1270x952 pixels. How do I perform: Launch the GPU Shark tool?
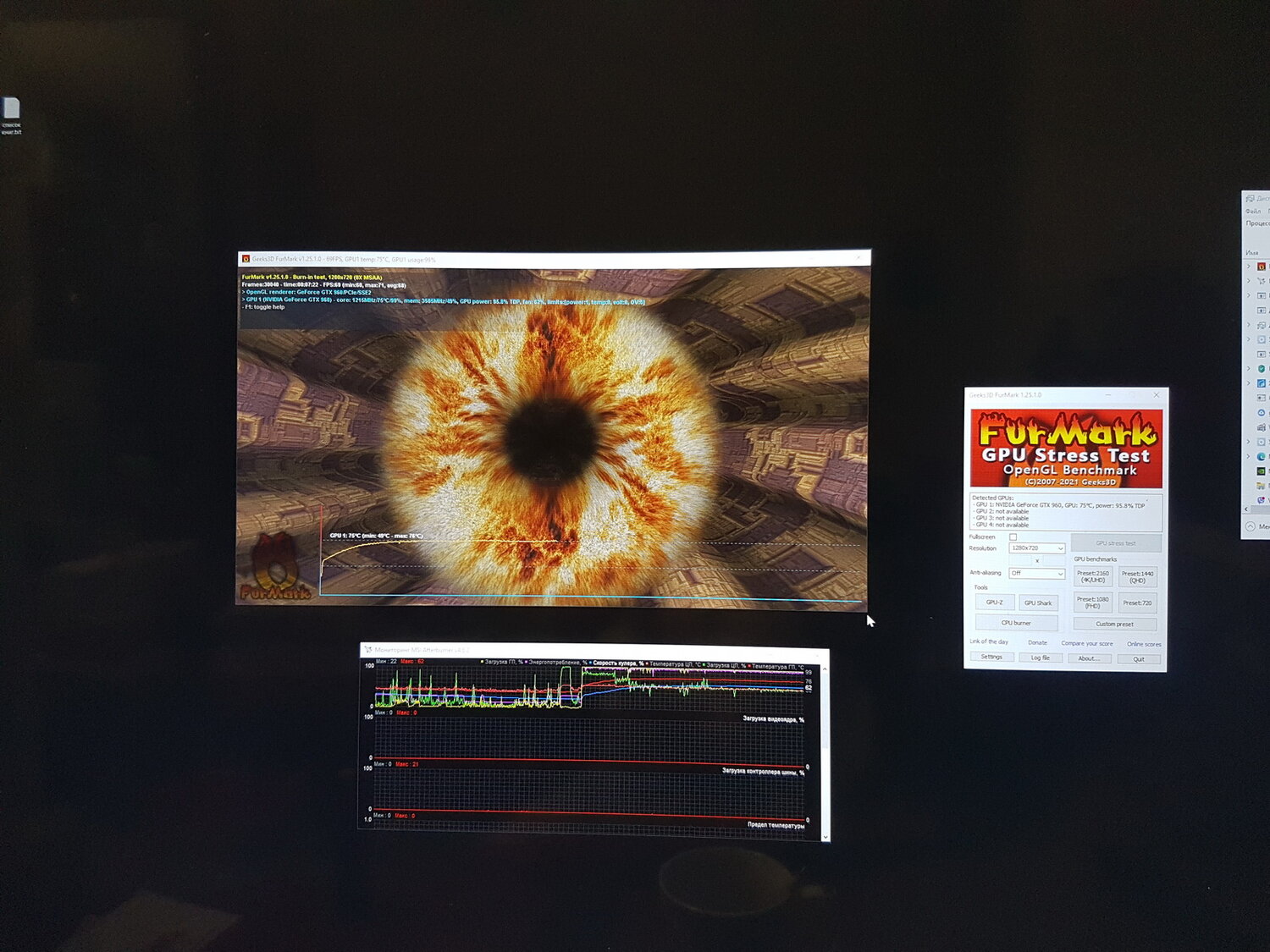click(1038, 603)
